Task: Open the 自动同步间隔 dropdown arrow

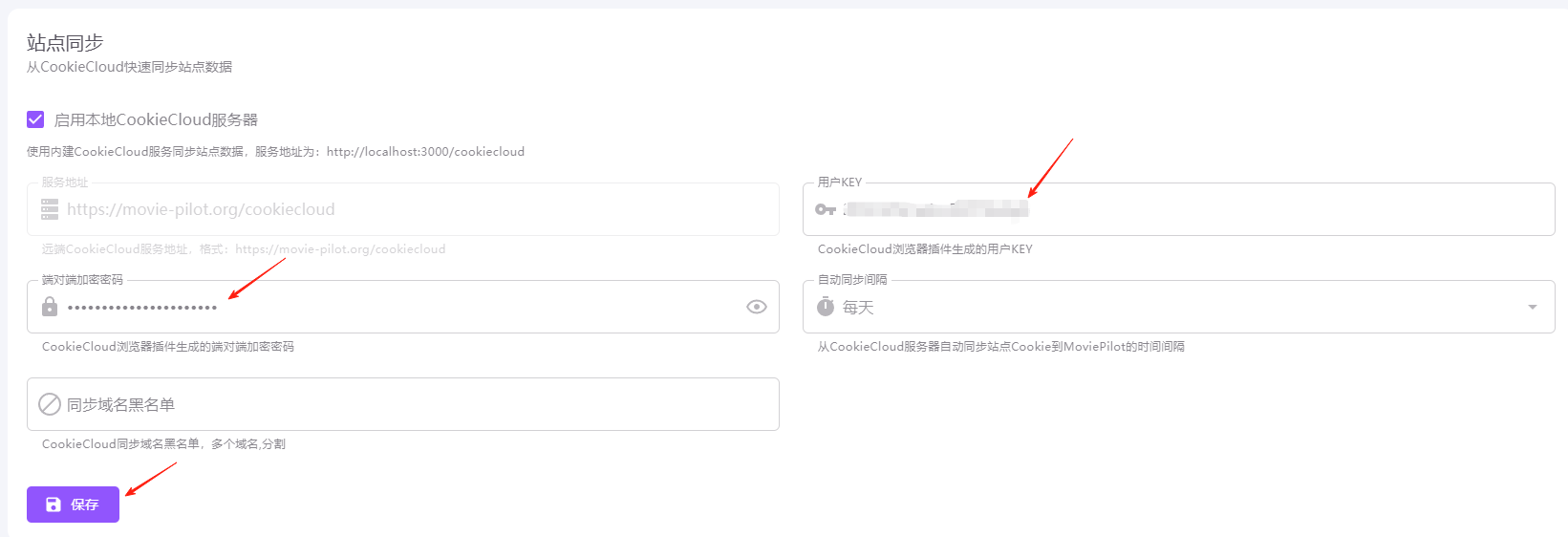Action: 1532,307
